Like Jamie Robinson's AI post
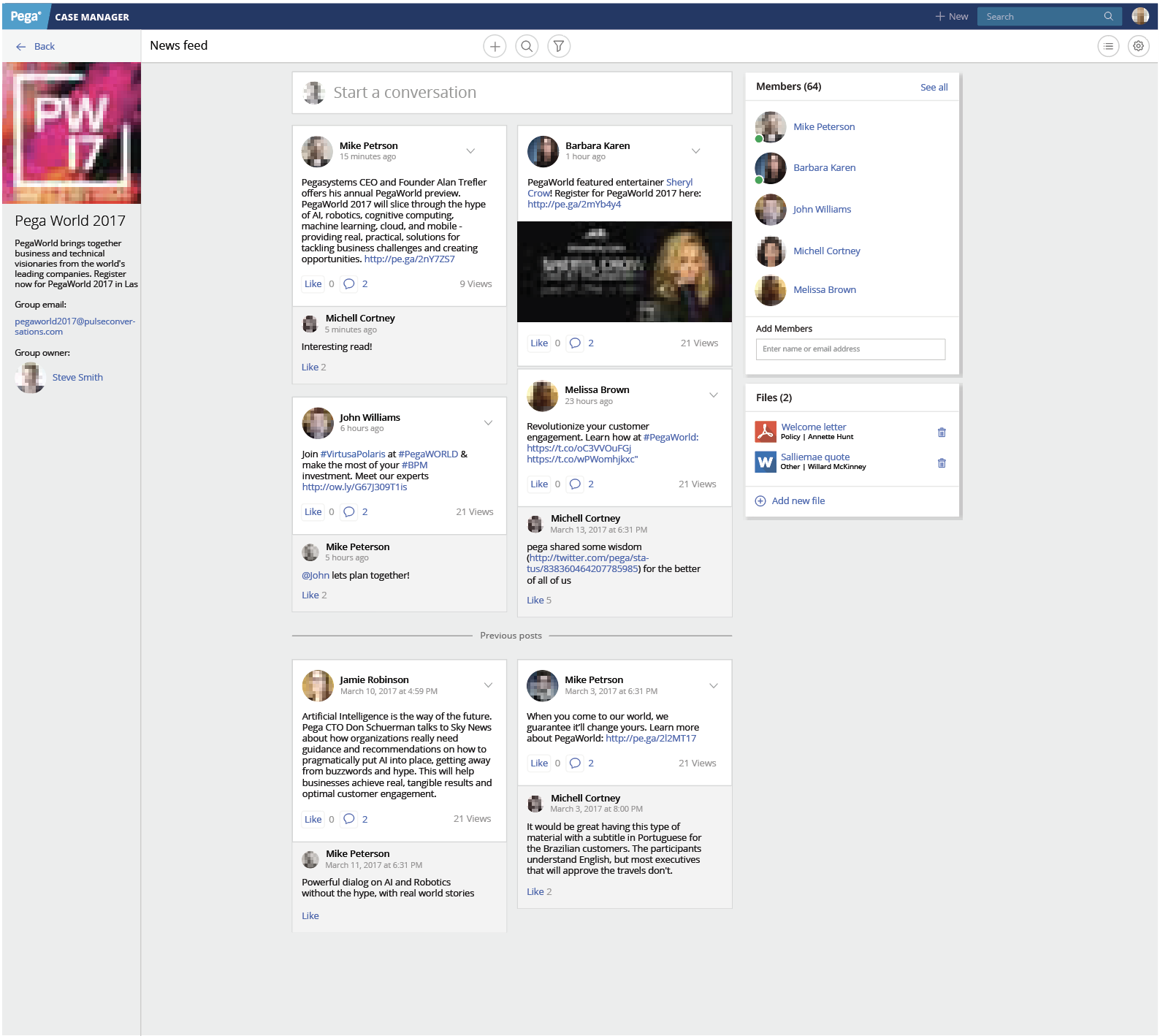Image resolution: width=1160 pixels, height=1036 pixels. tap(313, 820)
